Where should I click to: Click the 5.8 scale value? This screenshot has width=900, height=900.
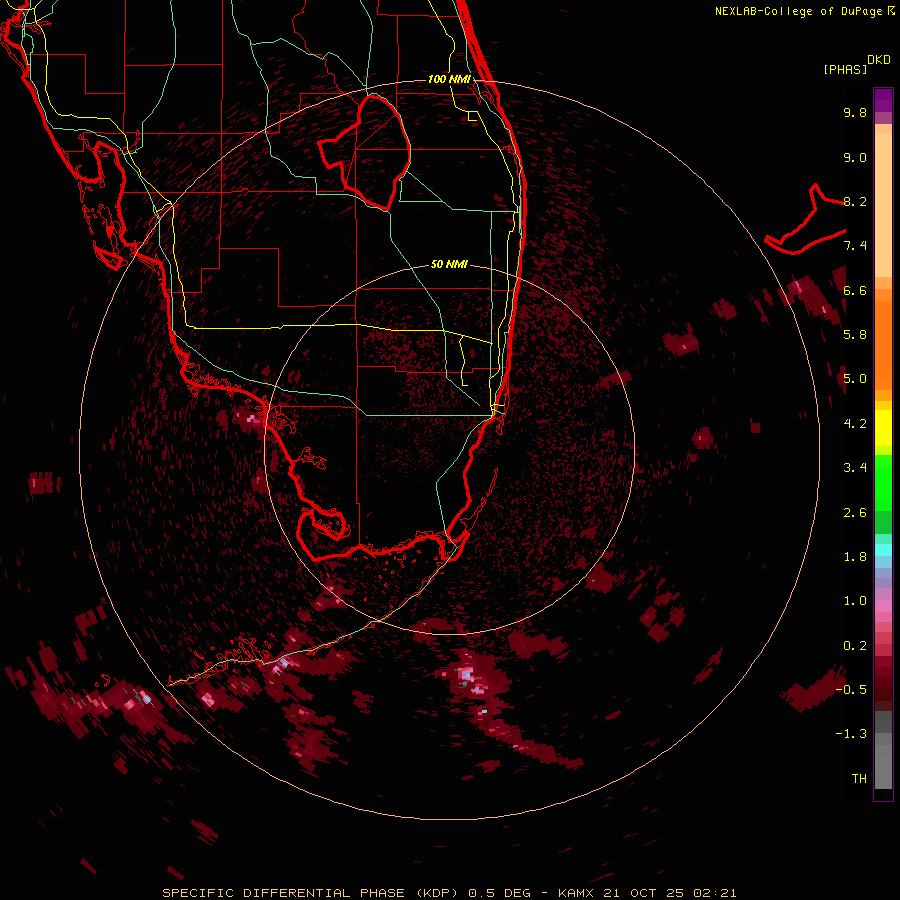click(x=855, y=334)
